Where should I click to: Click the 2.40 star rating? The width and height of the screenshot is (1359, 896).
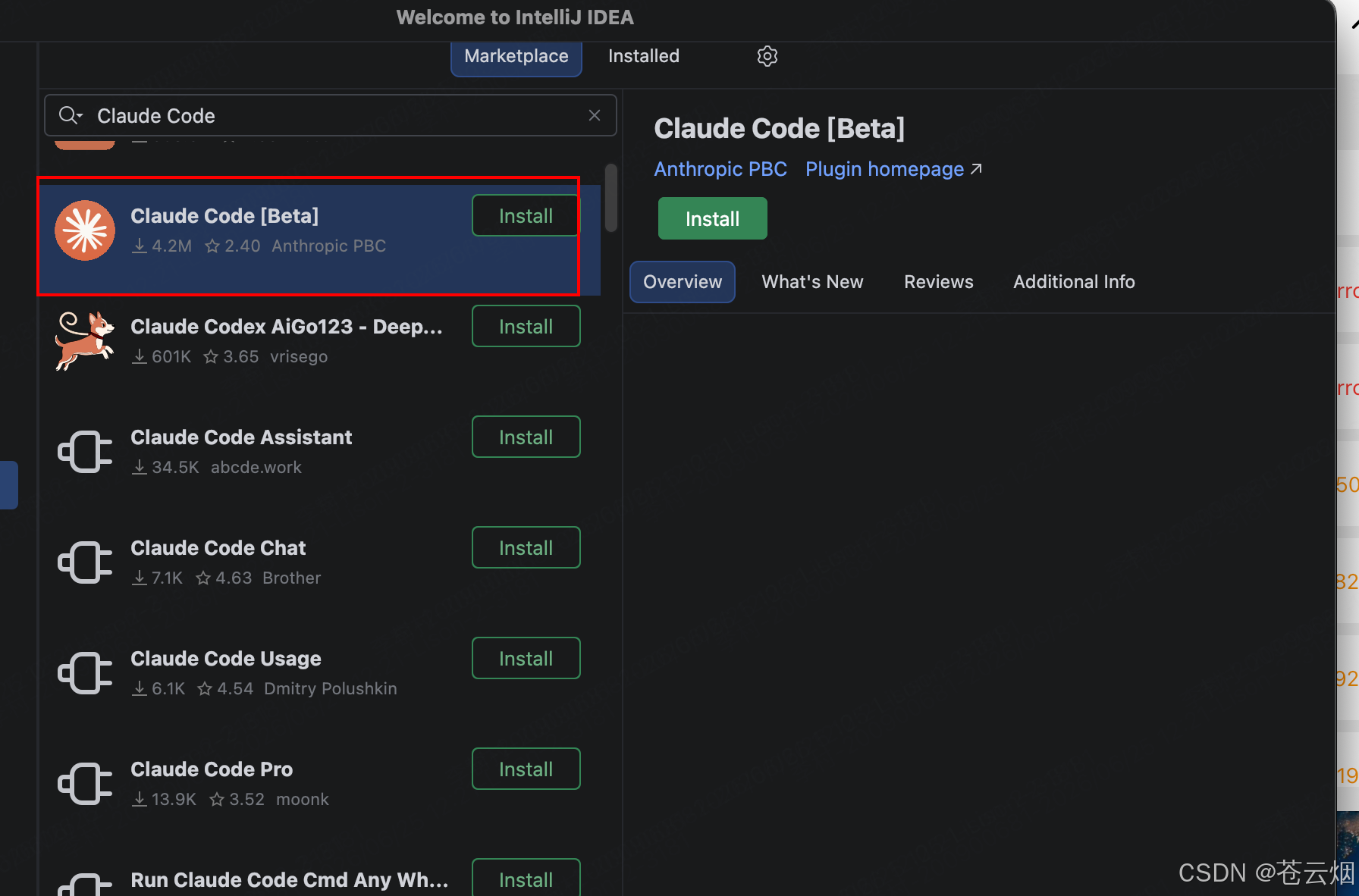click(x=233, y=246)
